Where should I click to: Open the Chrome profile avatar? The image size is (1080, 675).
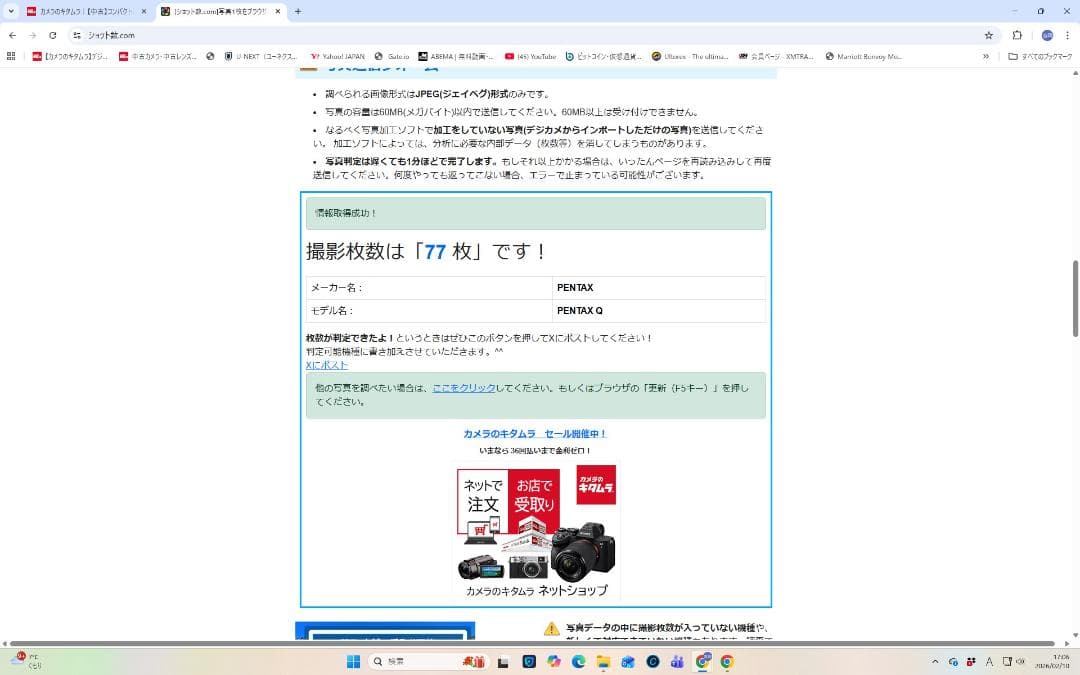(x=1046, y=33)
